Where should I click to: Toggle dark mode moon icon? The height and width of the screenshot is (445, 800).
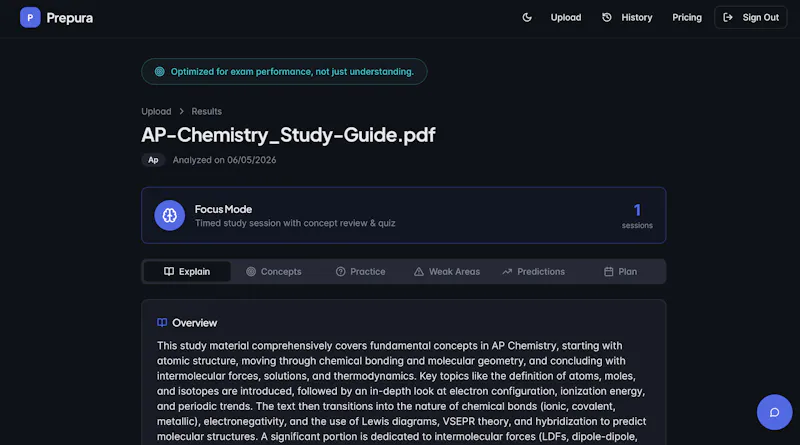(x=527, y=17)
